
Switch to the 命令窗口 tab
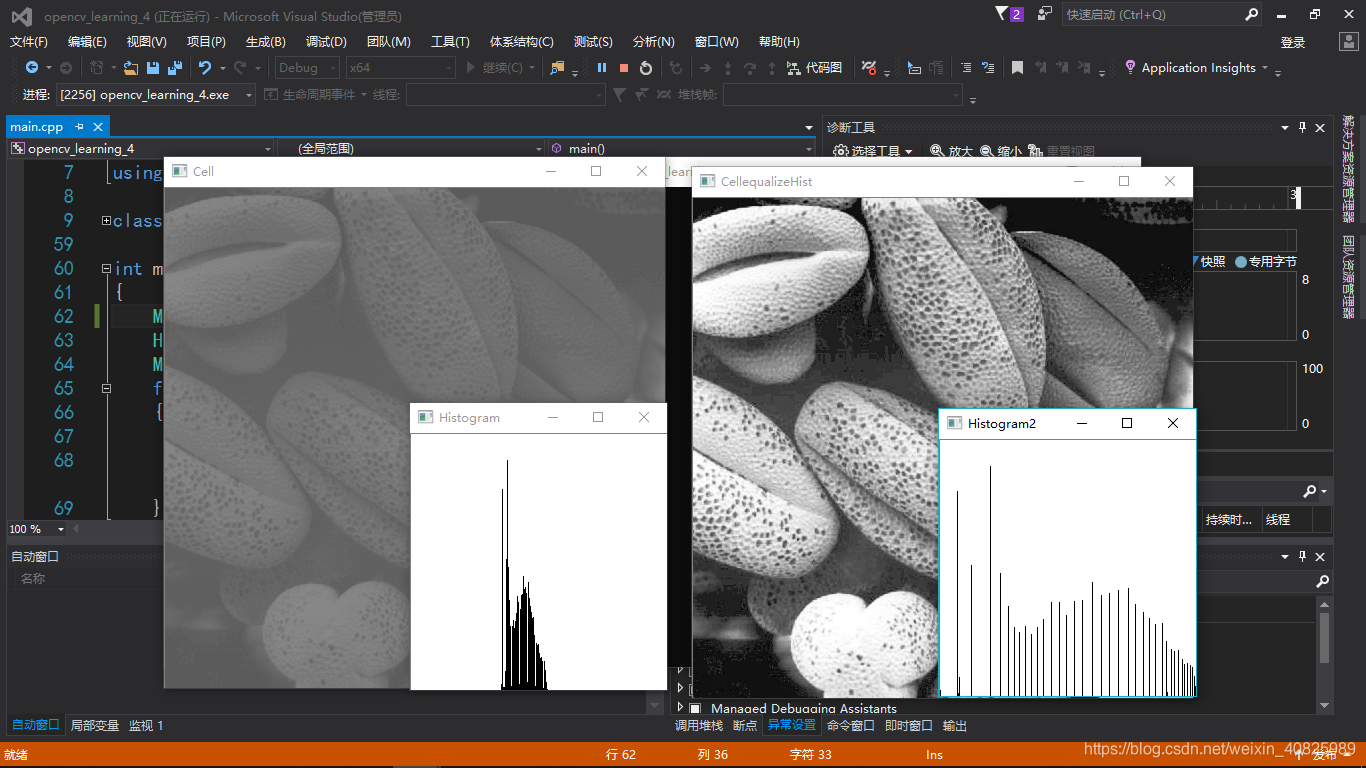point(851,725)
